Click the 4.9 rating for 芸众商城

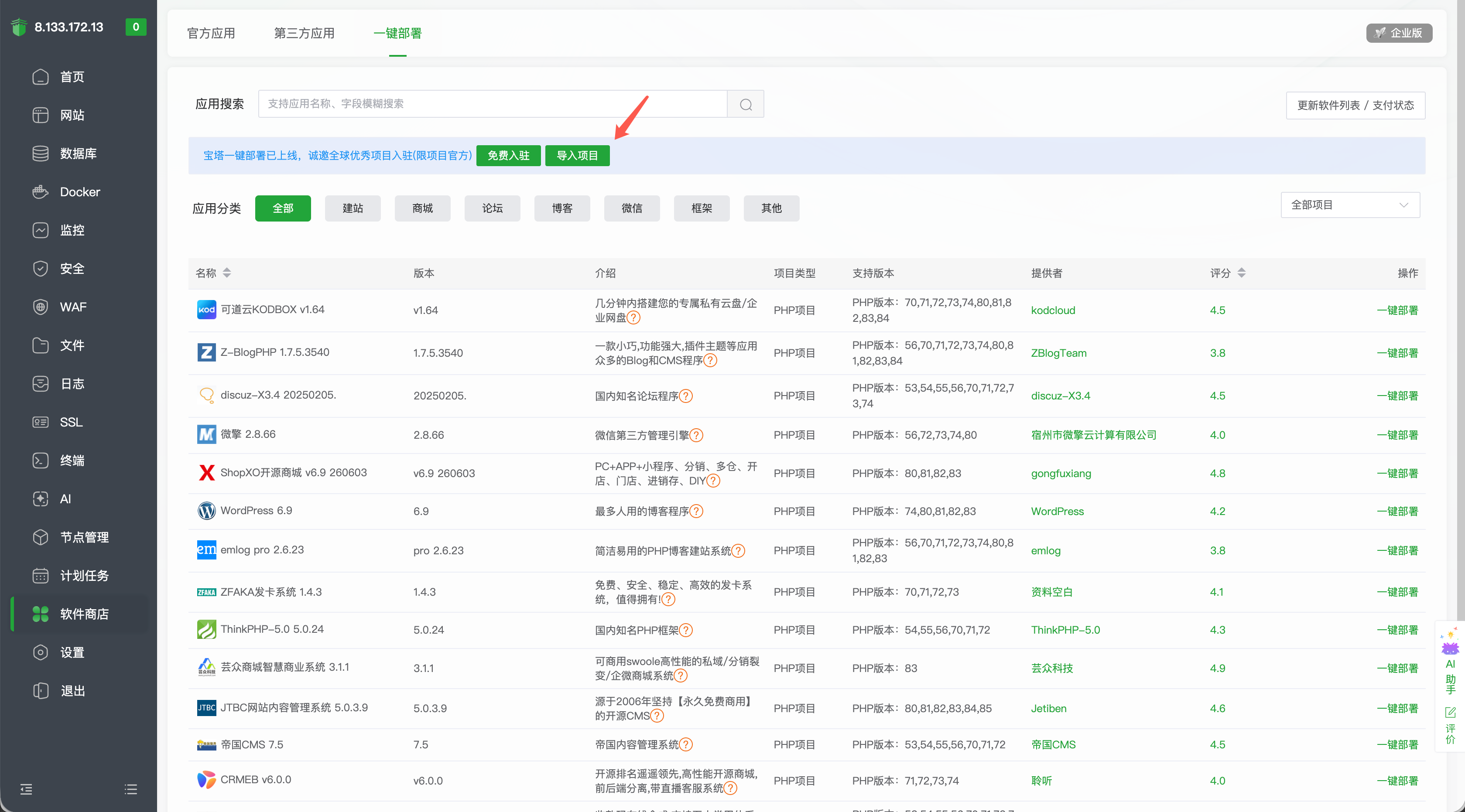1218,668
